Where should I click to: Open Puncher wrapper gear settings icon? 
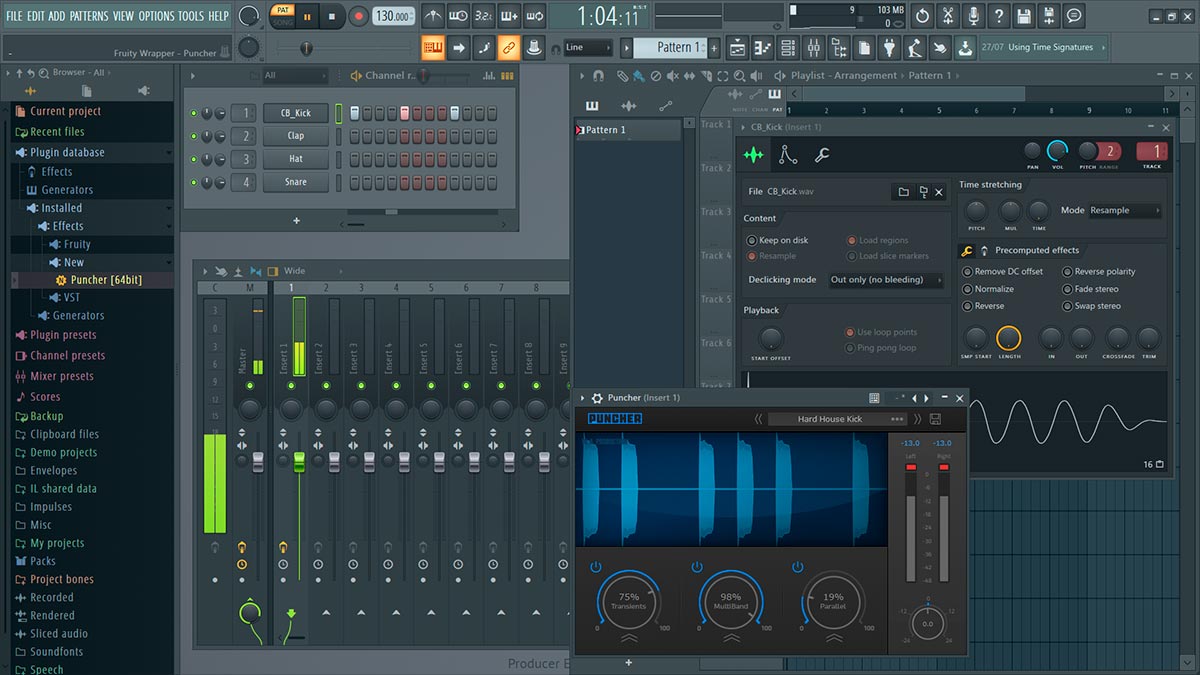pos(597,398)
